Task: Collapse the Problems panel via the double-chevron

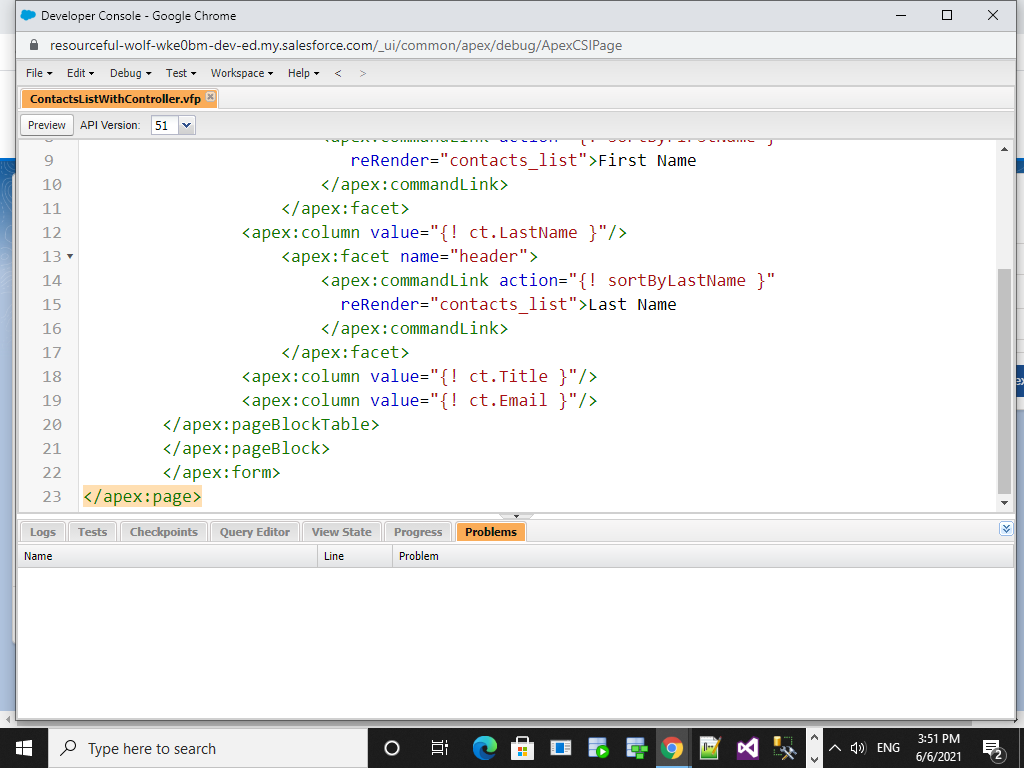Action: [1006, 528]
